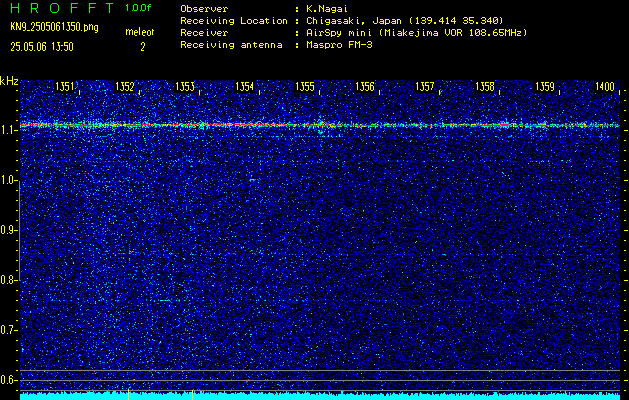Click the first yellow meteor marker near 1352
The width and height of the screenshot is (629, 400).
(128, 394)
